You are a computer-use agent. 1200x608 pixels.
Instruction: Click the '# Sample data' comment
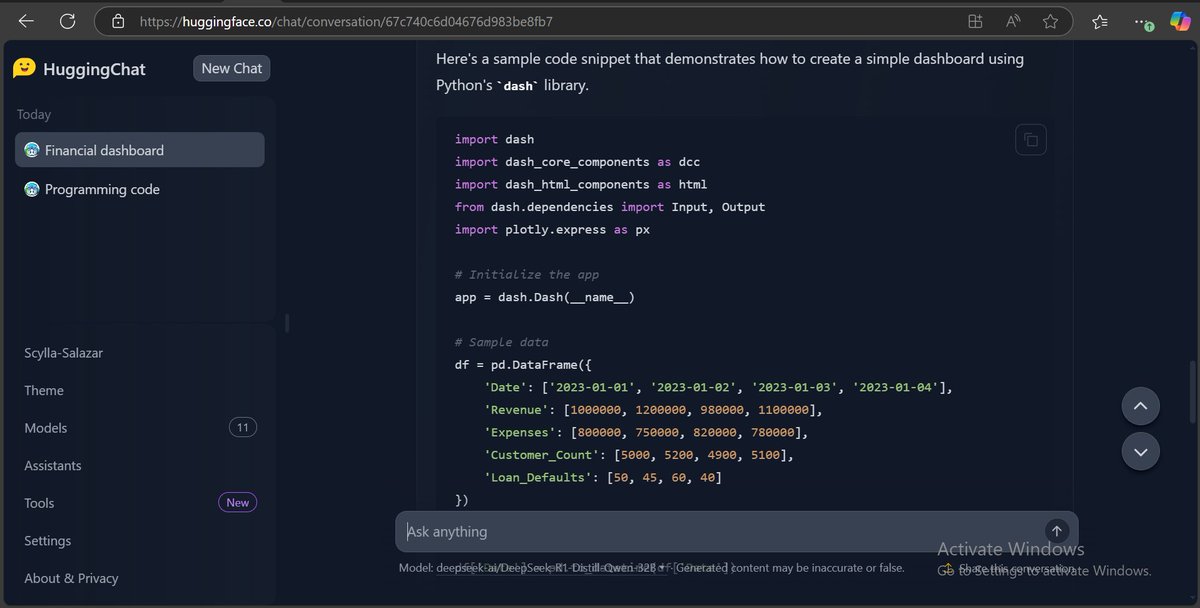(x=502, y=342)
